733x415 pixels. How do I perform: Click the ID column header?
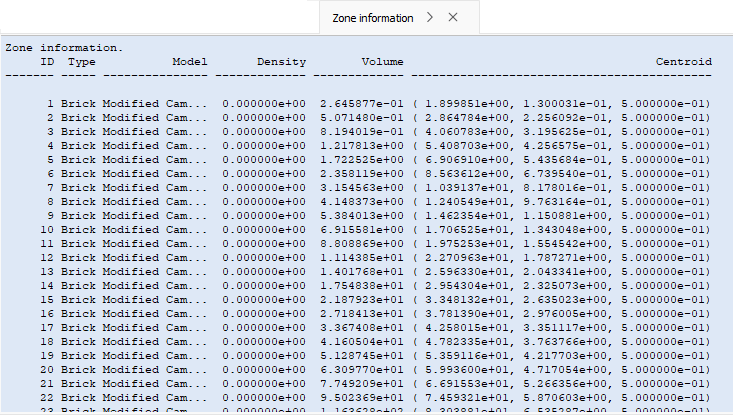click(47, 62)
